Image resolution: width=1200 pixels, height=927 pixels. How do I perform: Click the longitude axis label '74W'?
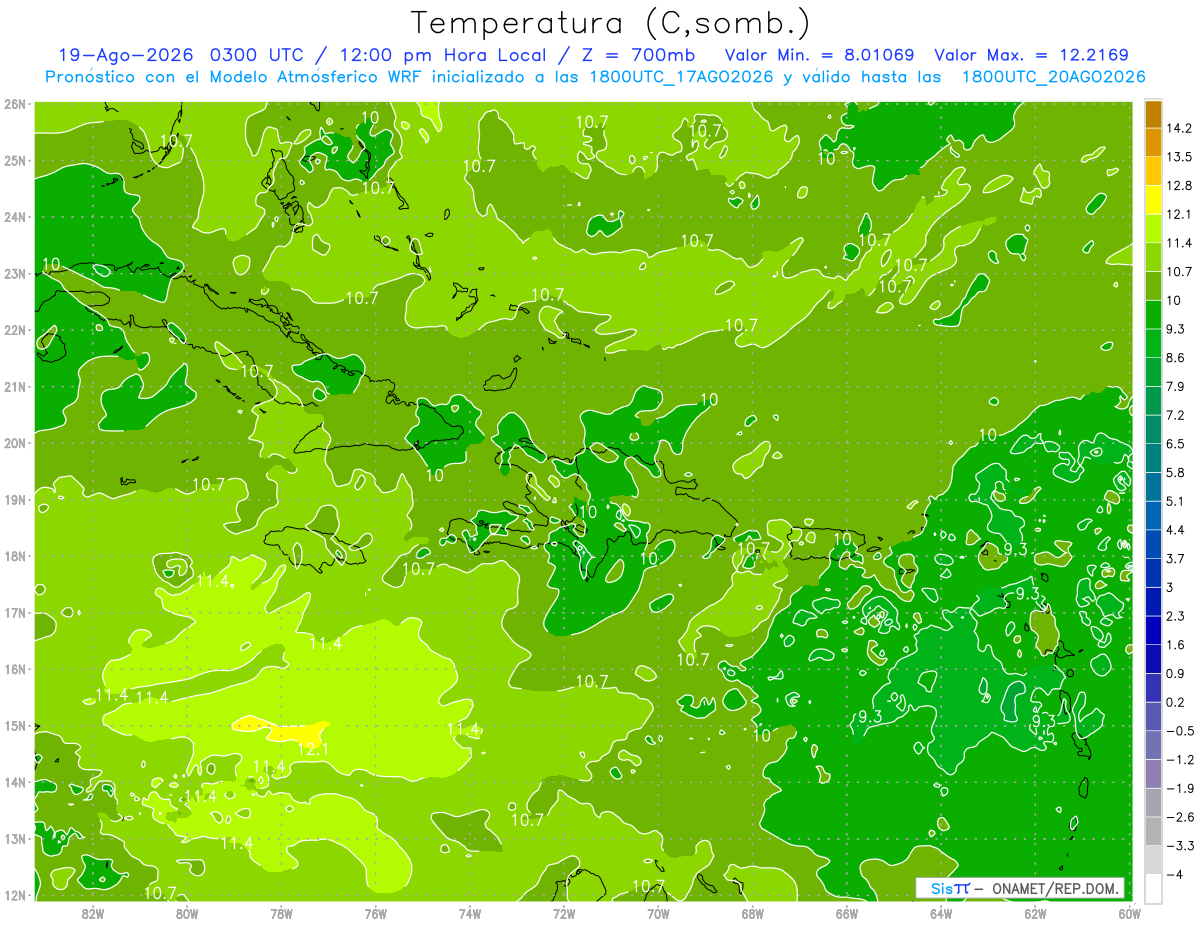click(469, 913)
